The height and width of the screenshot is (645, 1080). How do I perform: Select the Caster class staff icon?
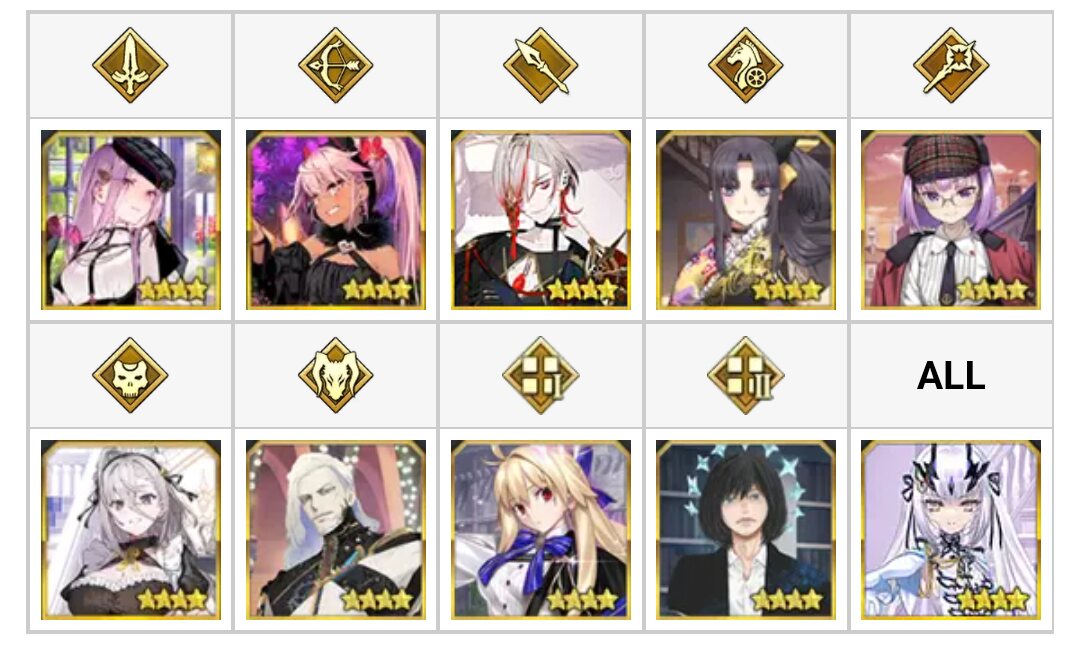pyautogui.click(x=951, y=65)
